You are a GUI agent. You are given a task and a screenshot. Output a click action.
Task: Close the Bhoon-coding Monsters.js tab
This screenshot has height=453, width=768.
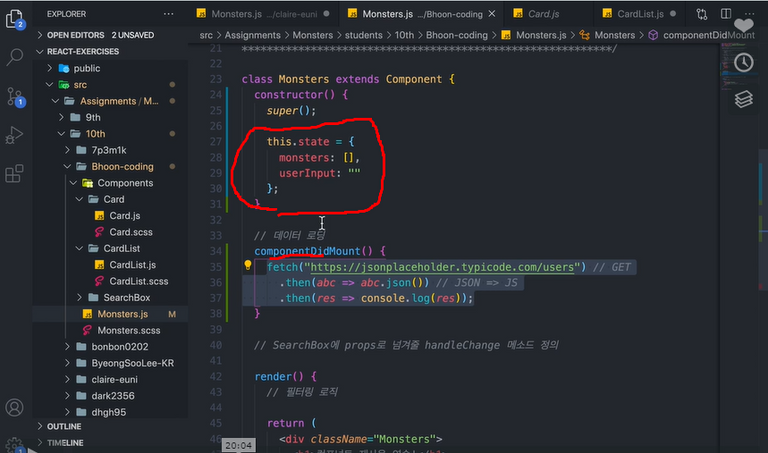[x=492, y=14]
